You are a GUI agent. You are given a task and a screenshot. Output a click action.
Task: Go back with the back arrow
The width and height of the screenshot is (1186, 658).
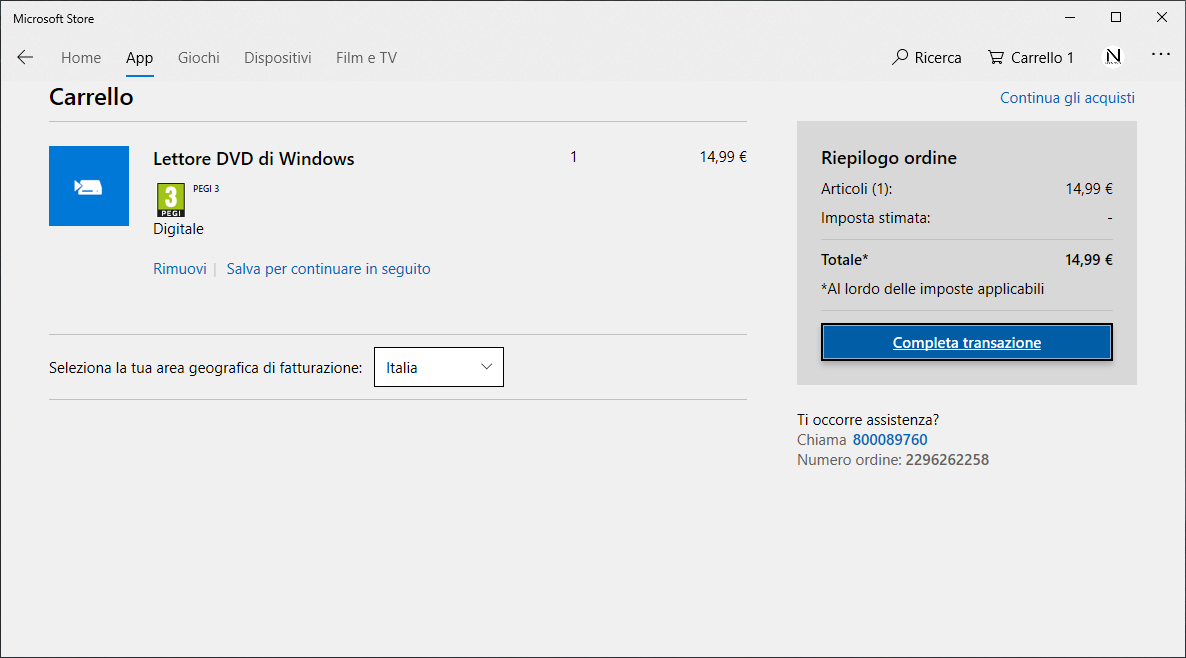point(25,57)
